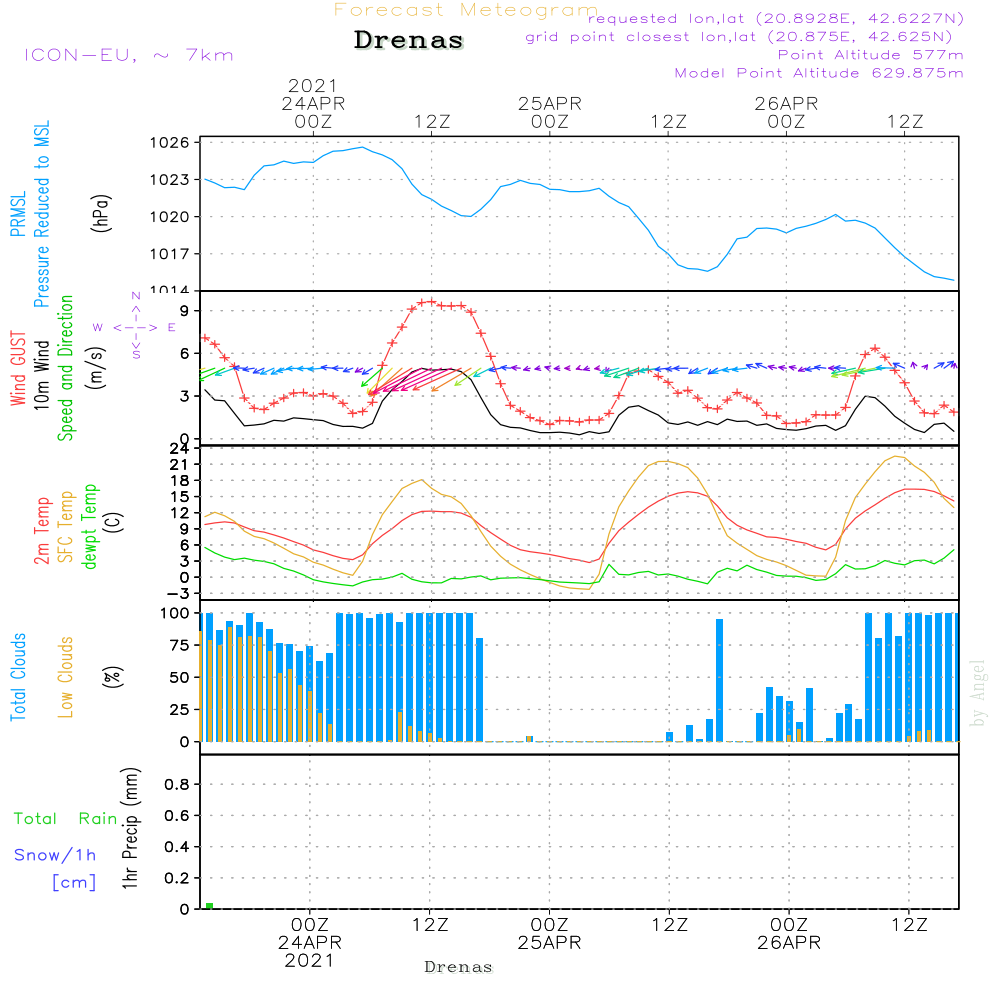Screen dimensions: 1000x1000
Task: Click the '0.2' precipitation tick label
Action: 177,878
